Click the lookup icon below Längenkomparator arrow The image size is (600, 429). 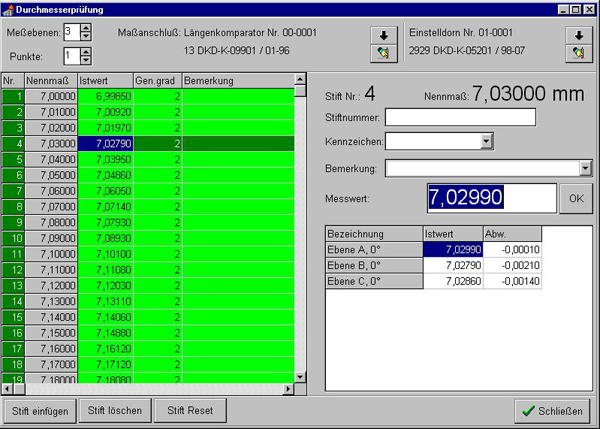(x=384, y=53)
